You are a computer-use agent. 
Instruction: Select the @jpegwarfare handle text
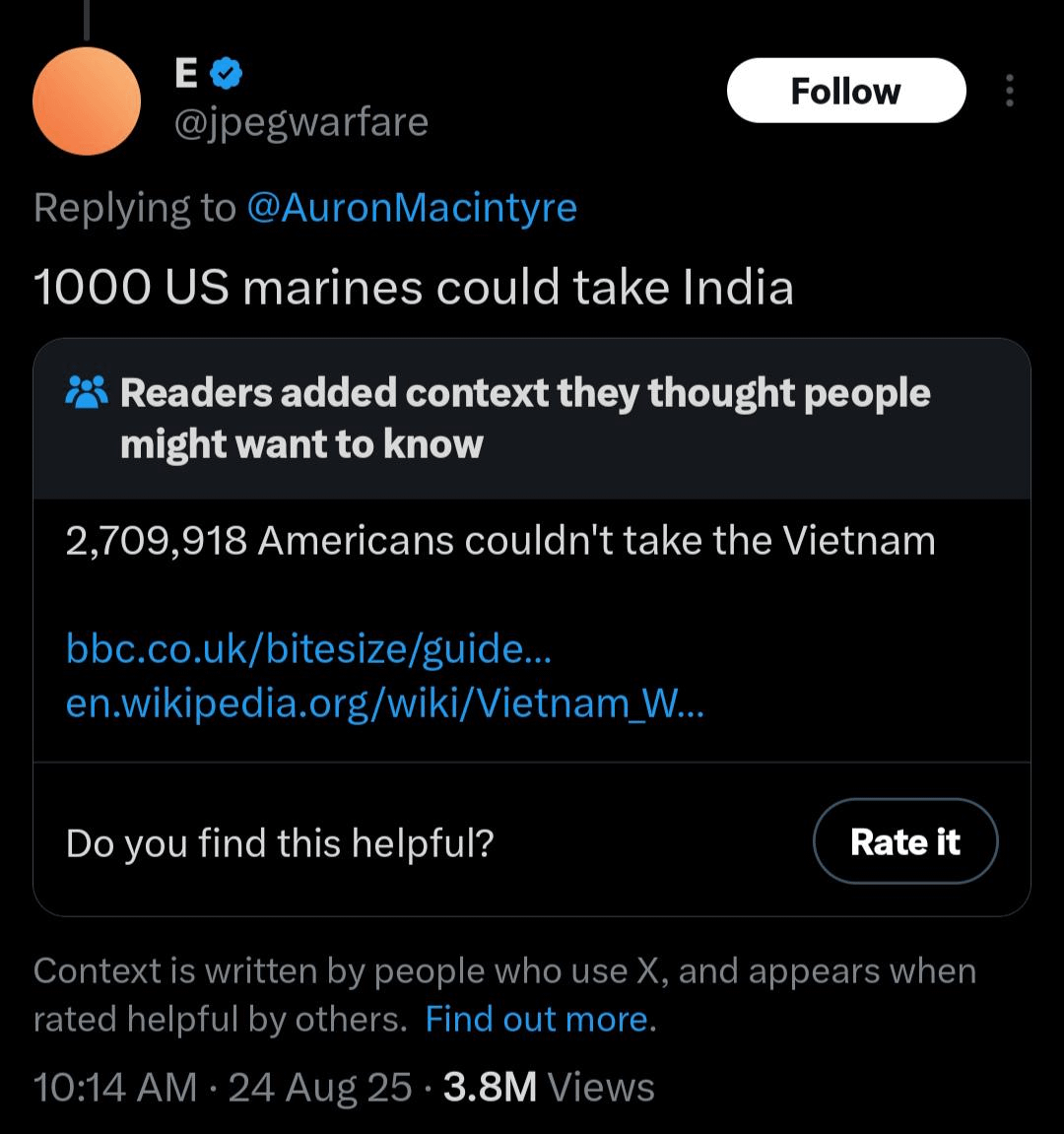point(300,122)
